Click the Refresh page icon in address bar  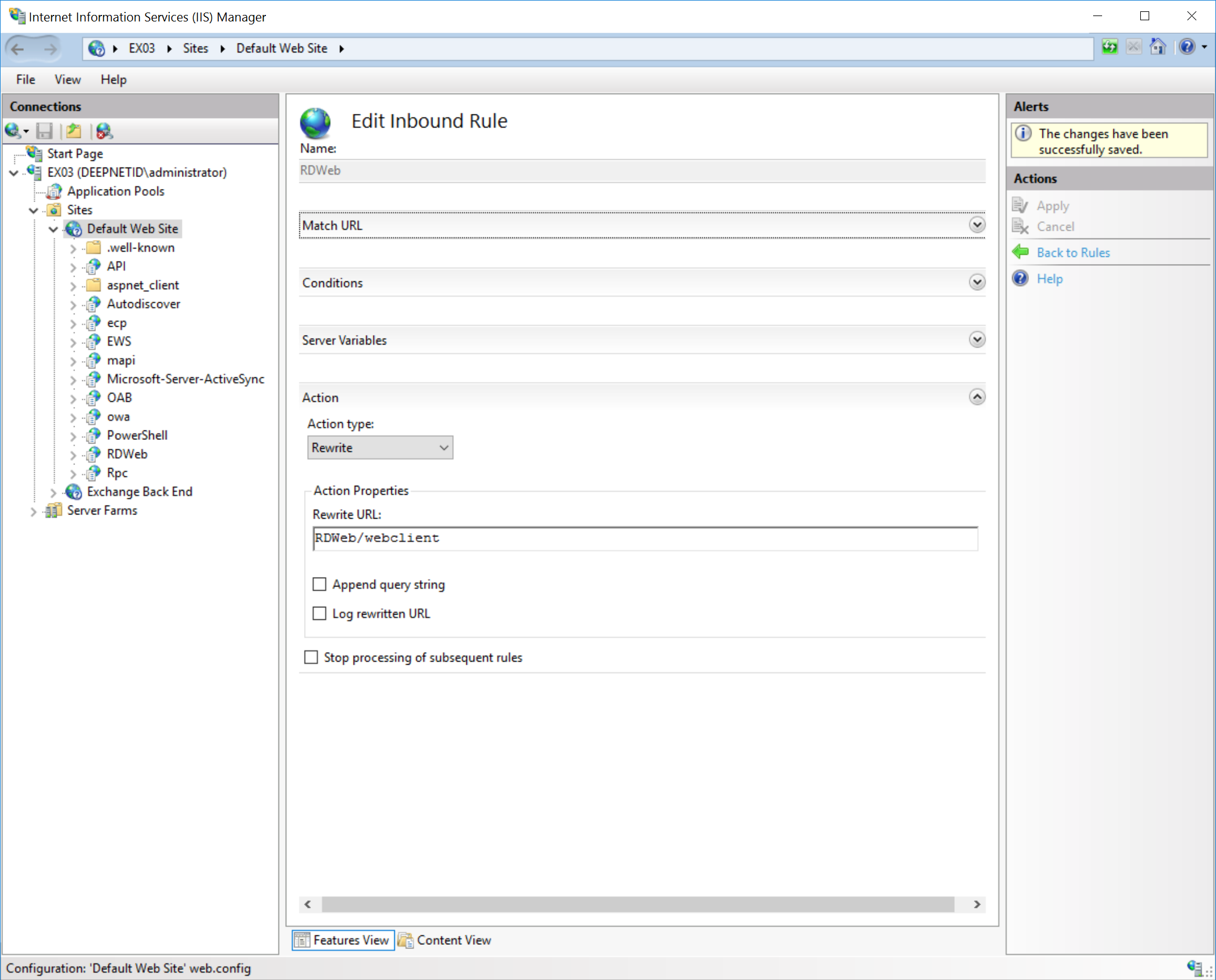1109,47
